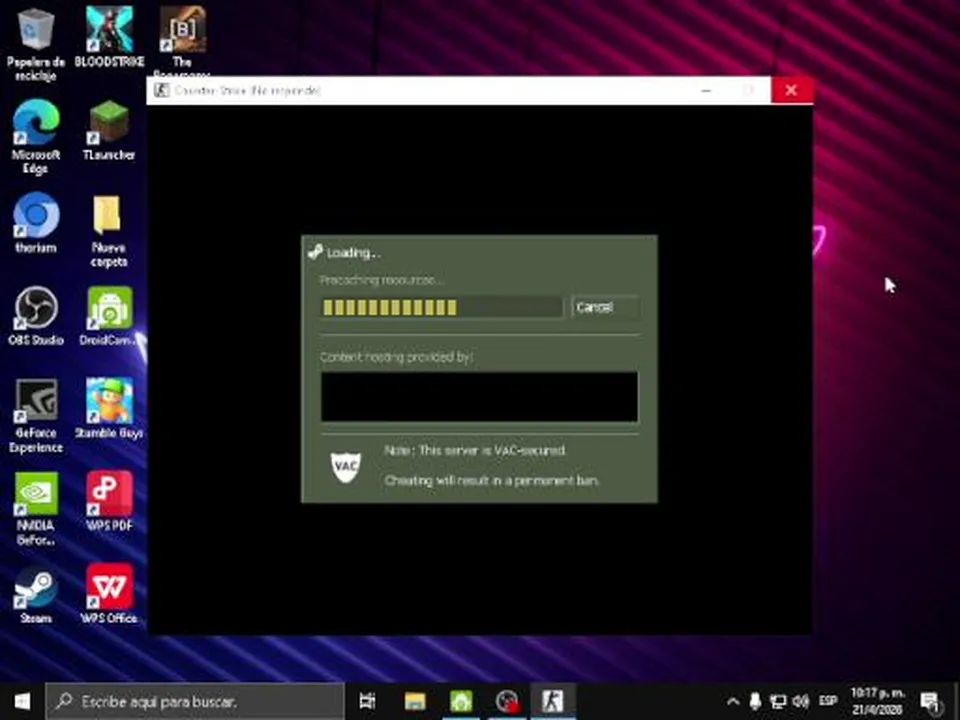Image resolution: width=960 pixels, height=720 pixels.
Task: Open WPS PDF desktop shortcut
Action: (x=110, y=501)
